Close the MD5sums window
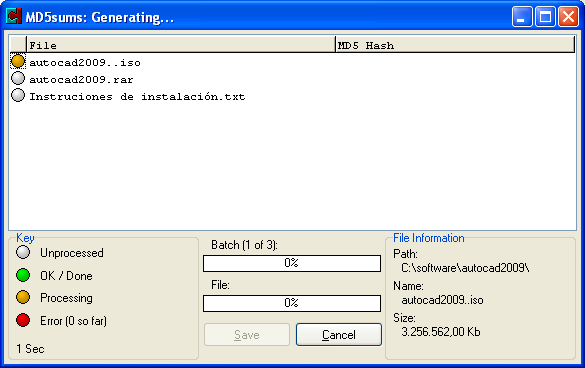 (x=568, y=16)
